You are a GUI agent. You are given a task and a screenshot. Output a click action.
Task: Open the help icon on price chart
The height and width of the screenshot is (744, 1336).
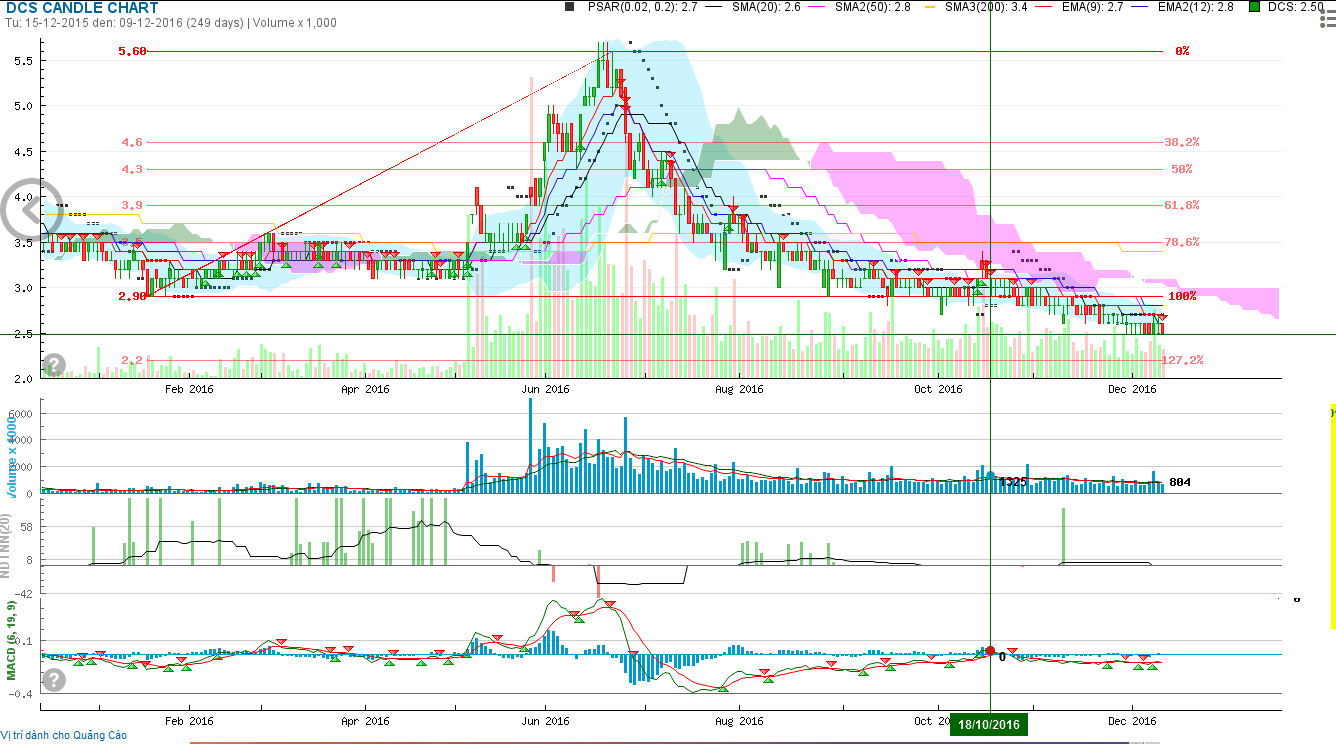(x=54, y=365)
